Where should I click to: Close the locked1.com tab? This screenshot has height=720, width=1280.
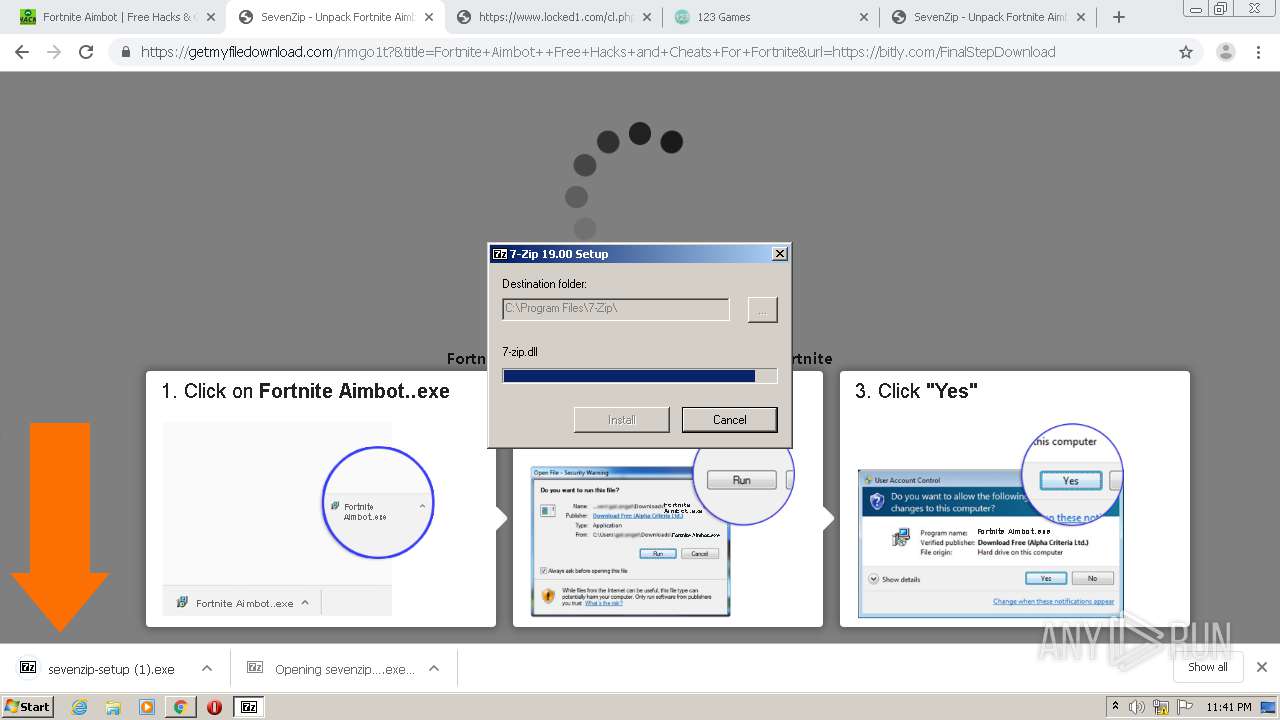point(646,17)
